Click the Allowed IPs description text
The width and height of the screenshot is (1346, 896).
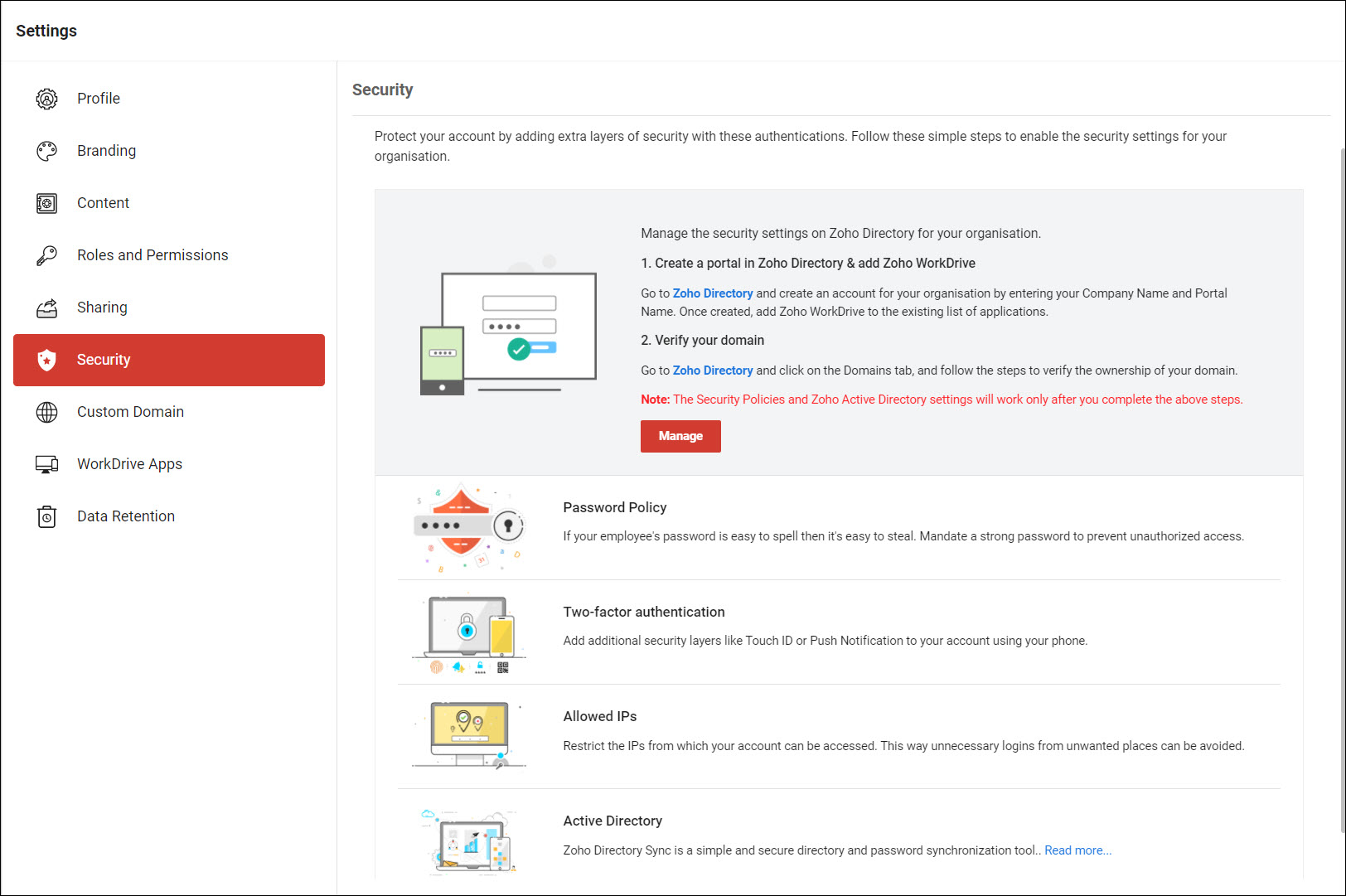coord(903,746)
